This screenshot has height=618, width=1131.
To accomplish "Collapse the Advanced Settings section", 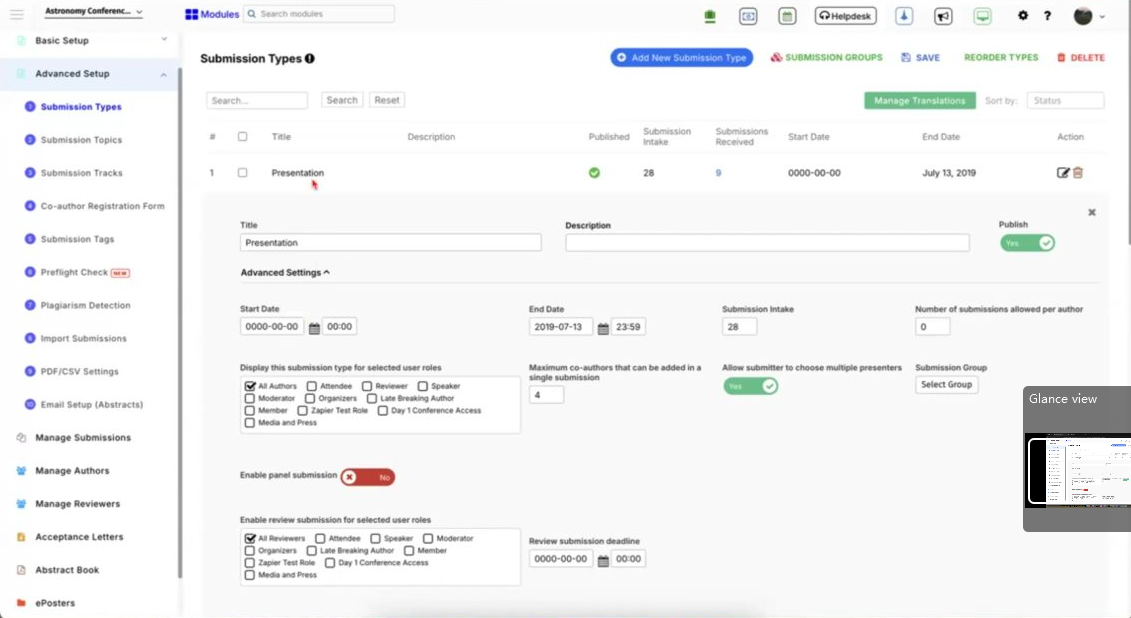I will 285,273.
